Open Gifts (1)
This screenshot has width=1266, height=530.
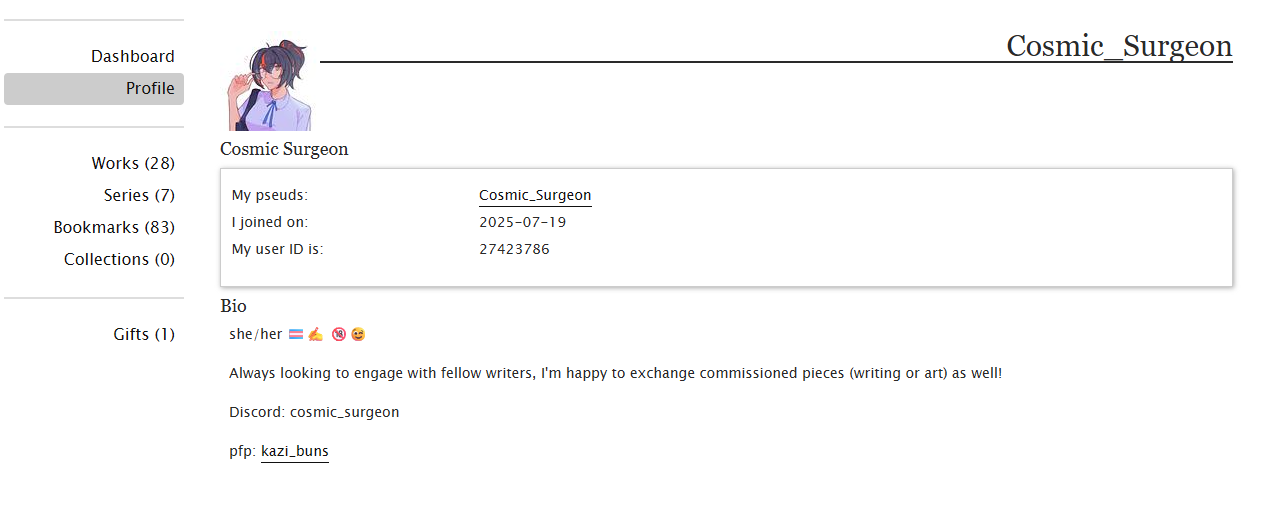(x=144, y=334)
